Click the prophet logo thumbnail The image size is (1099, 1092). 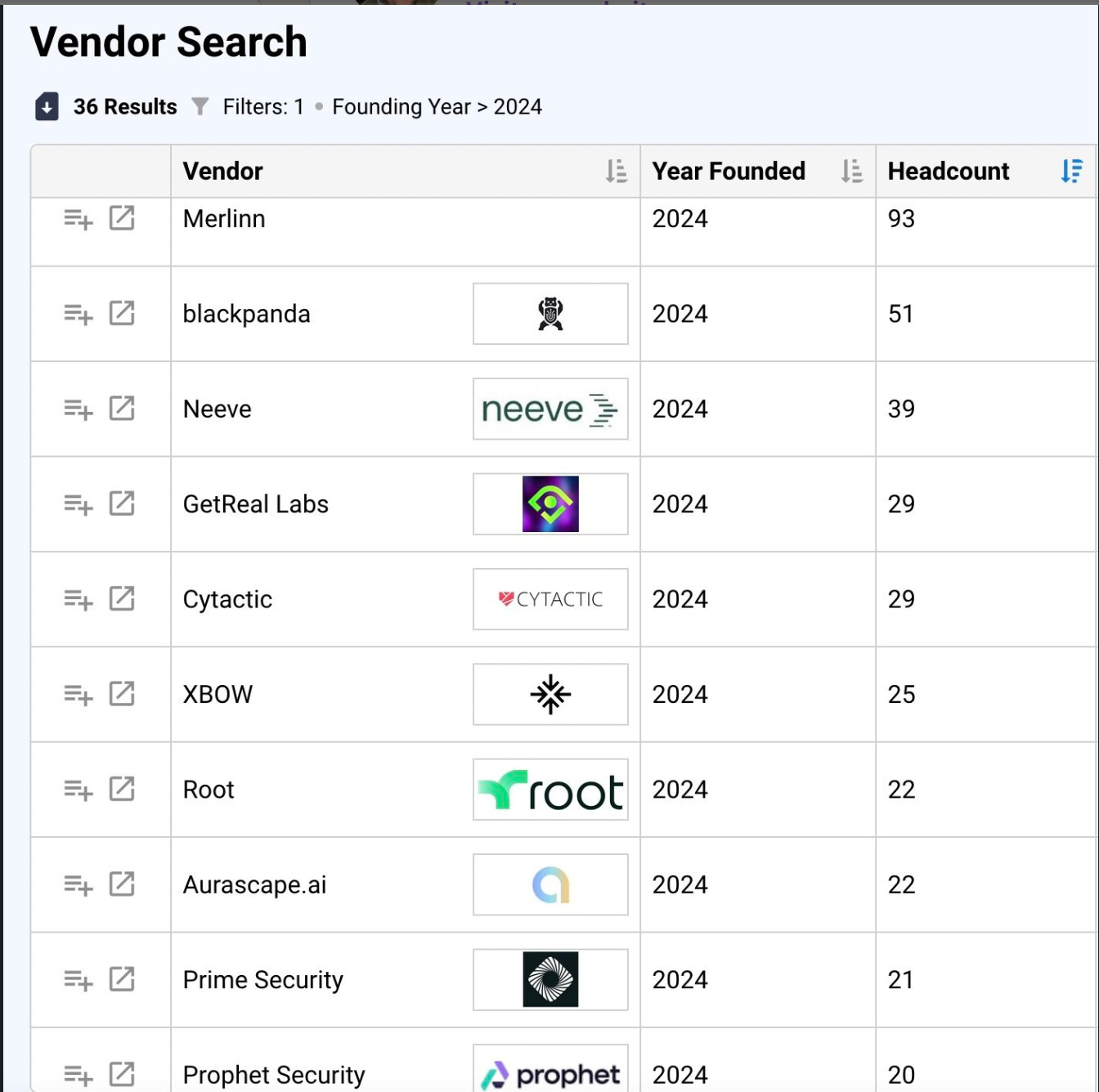pyautogui.click(x=550, y=1068)
